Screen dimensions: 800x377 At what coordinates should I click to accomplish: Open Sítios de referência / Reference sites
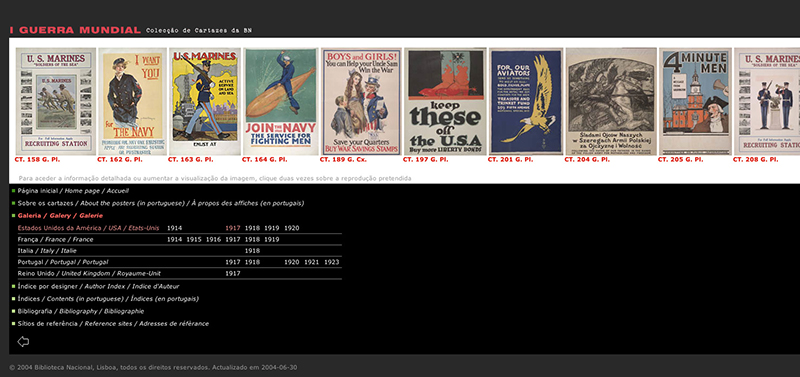pos(113,323)
